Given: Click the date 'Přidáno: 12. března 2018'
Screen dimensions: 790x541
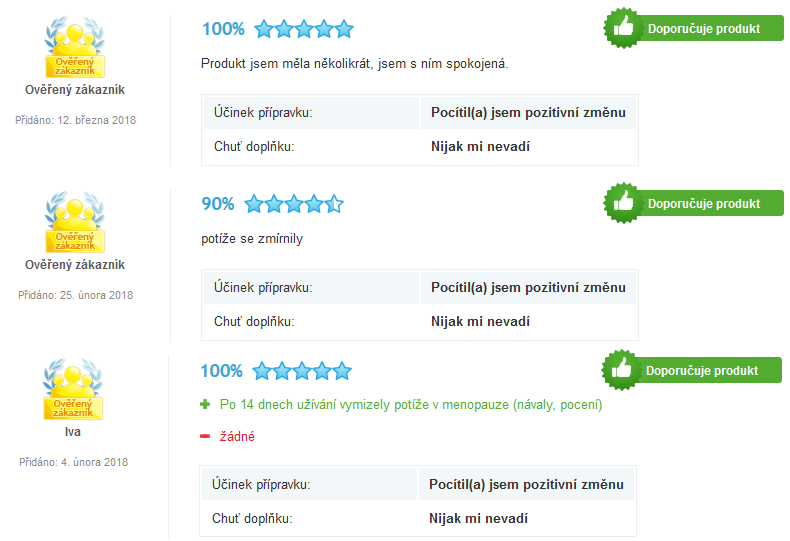Looking at the screenshot, I should [x=76, y=120].
